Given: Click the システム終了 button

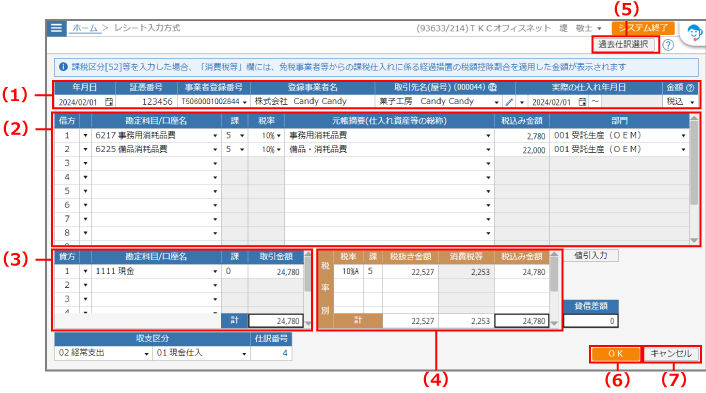Looking at the screenshot, I should (x=643, y=28).
